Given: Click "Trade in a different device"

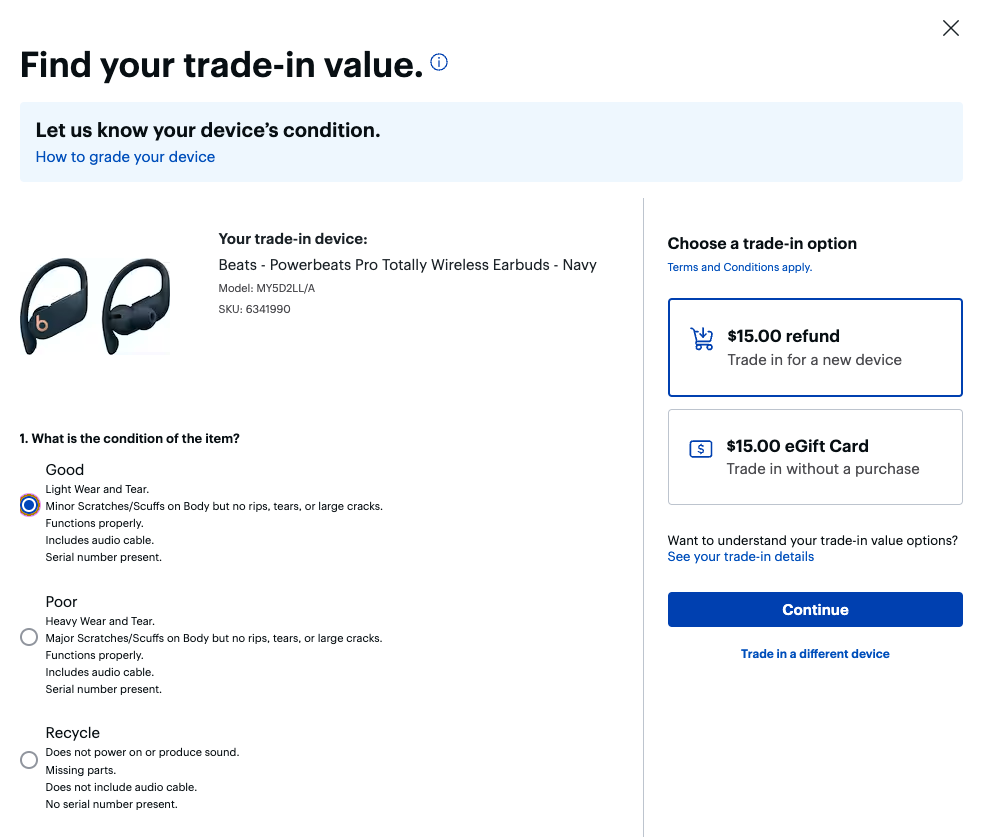Looking at the screenshot, I should [x=815, y=654].
